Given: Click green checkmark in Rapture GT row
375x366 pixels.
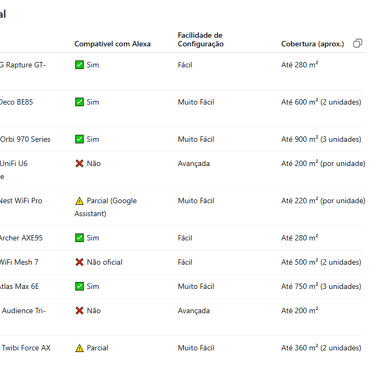Looking at the screenshot, I should tap(79, 65).
